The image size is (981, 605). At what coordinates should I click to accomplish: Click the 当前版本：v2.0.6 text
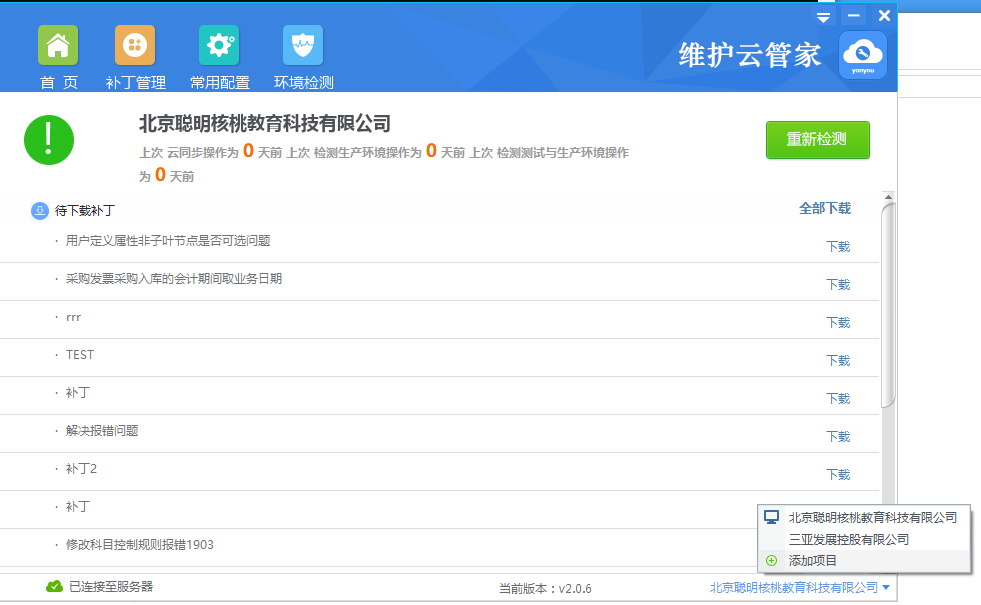pyautogui.click(x=545, y=589)
